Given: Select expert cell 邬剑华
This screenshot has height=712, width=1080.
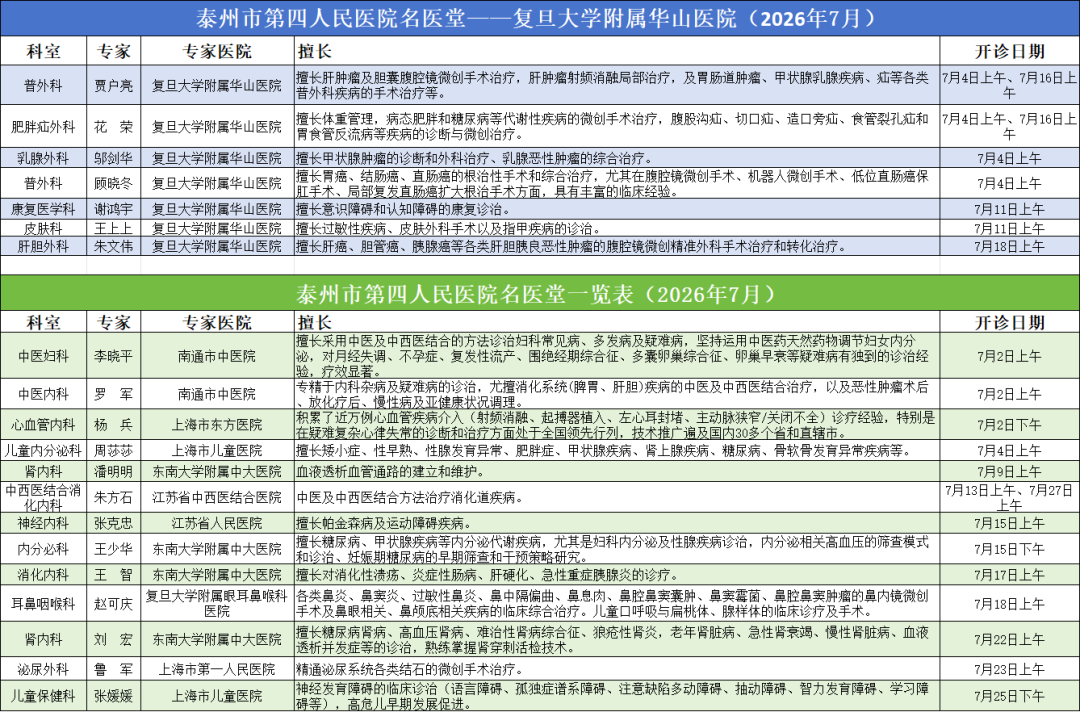Looking at the screenshot, I should click(114, 158).
